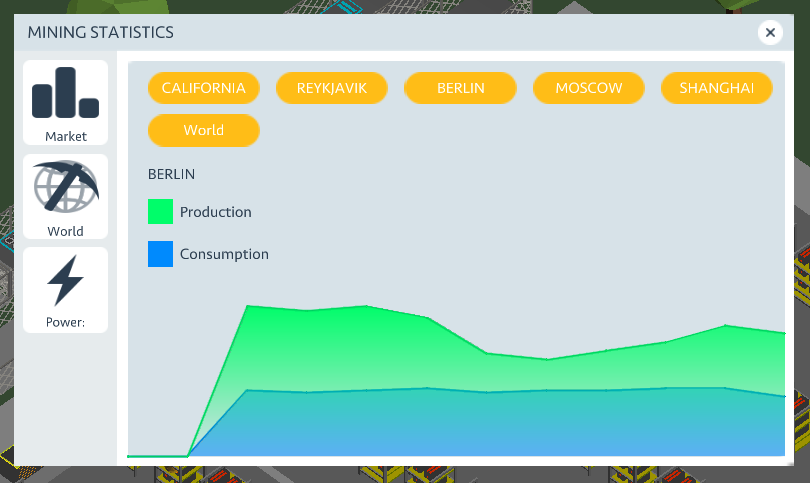The height and width of the screenshot is (483, 810).
Task: Open the World mining pickaxe globe icon
Action: pyautogui.click(x=66, y=186)
